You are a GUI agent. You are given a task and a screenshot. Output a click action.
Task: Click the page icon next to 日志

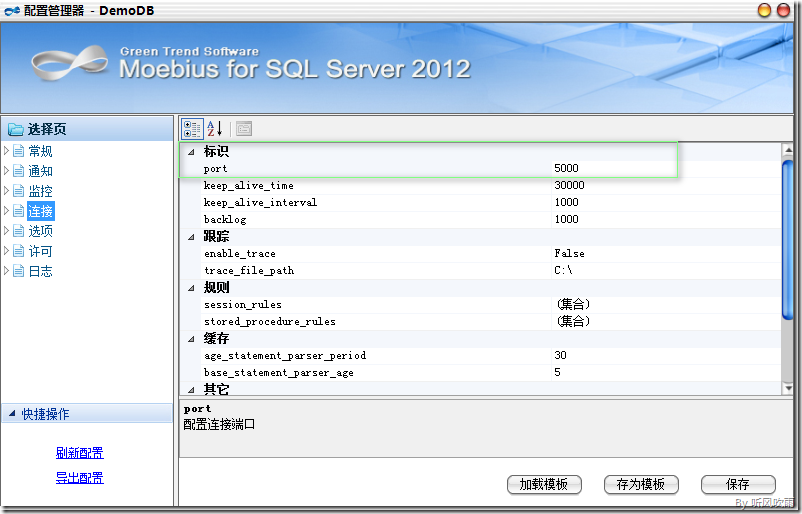tap(18, 271)
